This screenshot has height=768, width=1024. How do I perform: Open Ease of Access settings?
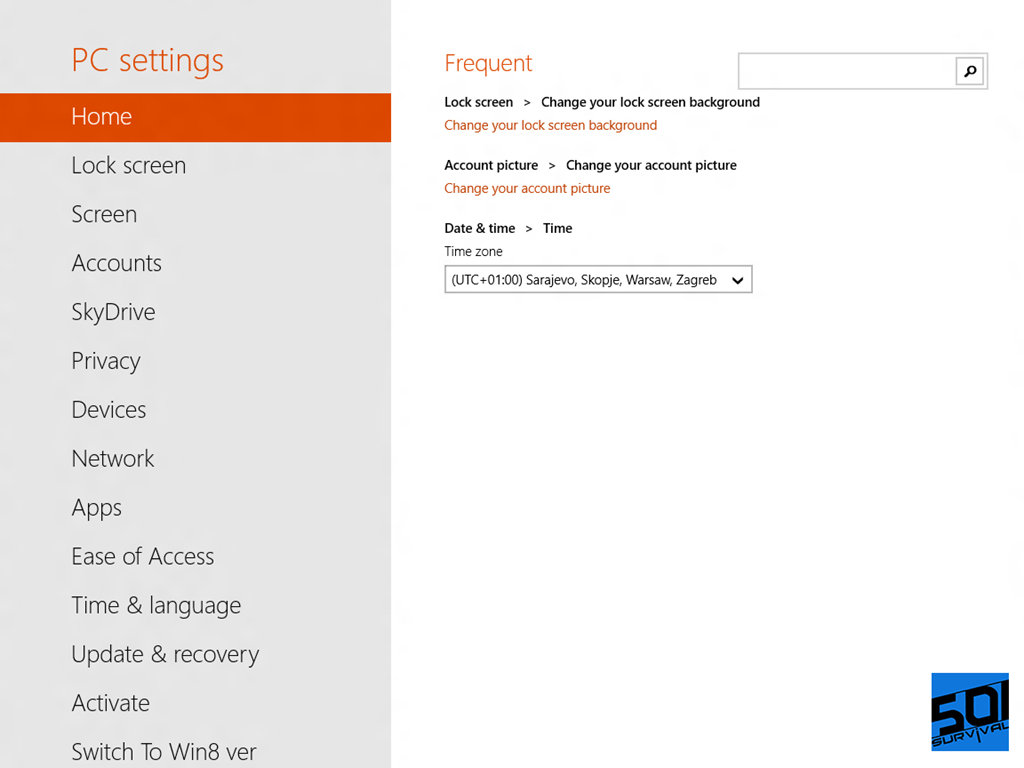click(142, 556)
